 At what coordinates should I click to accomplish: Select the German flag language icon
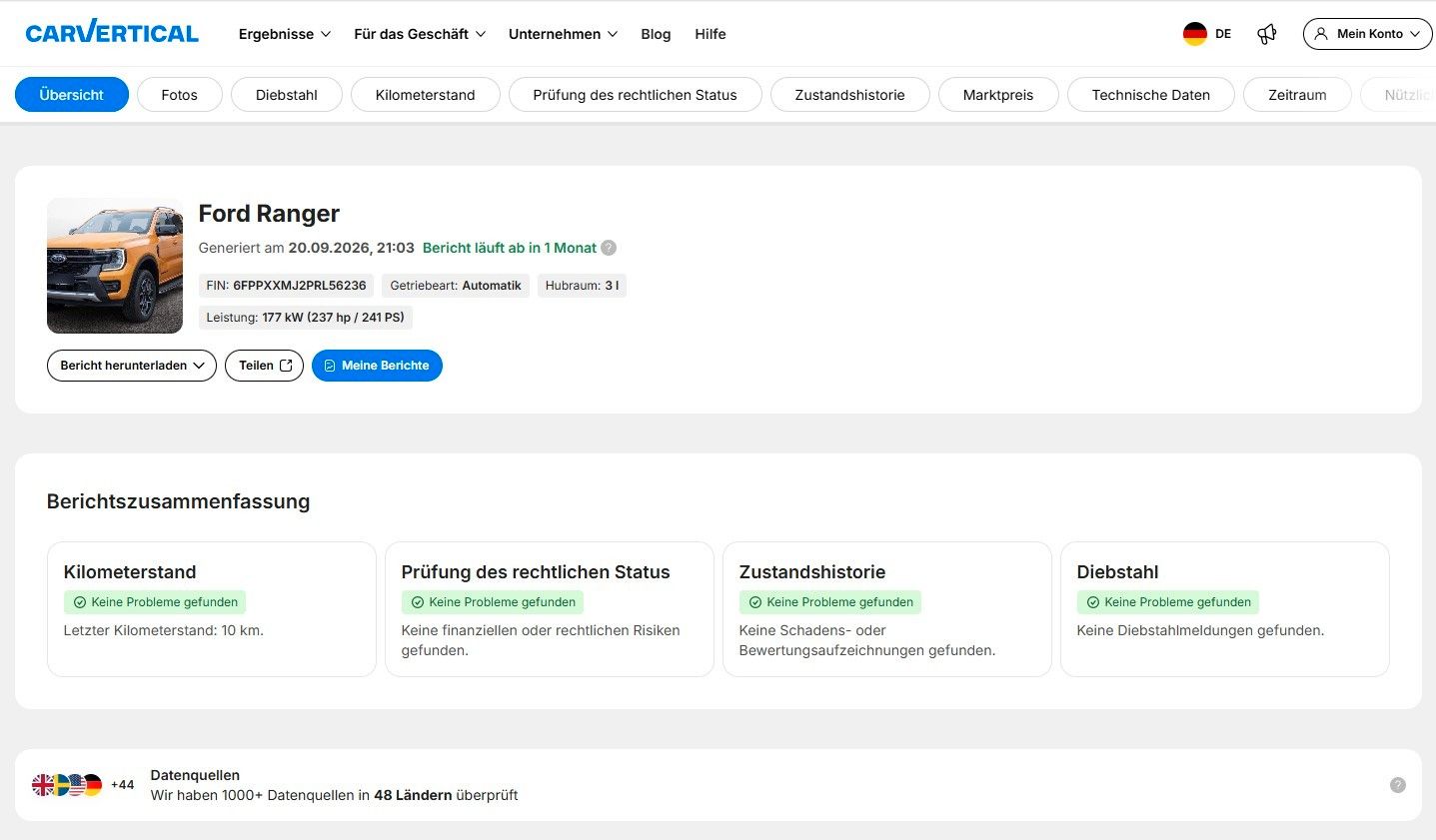point(1195,34)
